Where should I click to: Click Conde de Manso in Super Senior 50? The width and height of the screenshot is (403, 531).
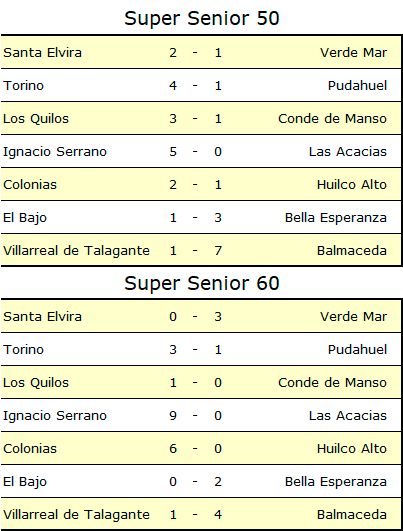332,119
